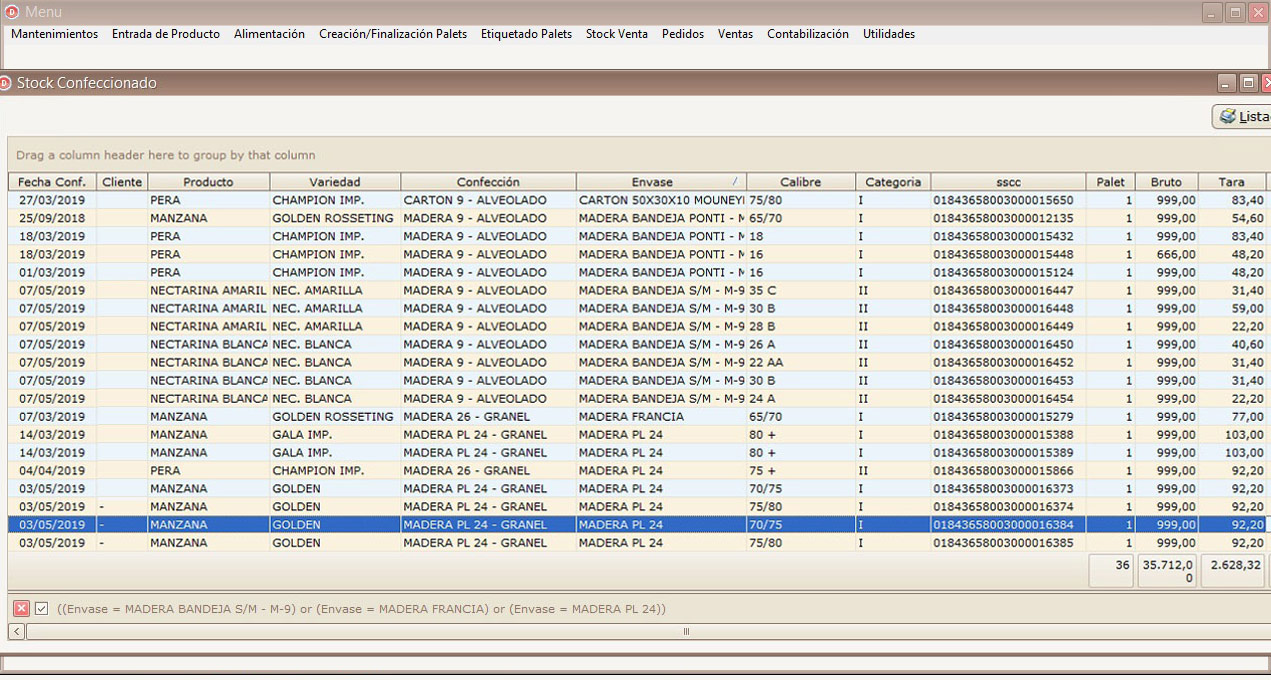Select the date cell 07/03/2019

click(52, 416)
